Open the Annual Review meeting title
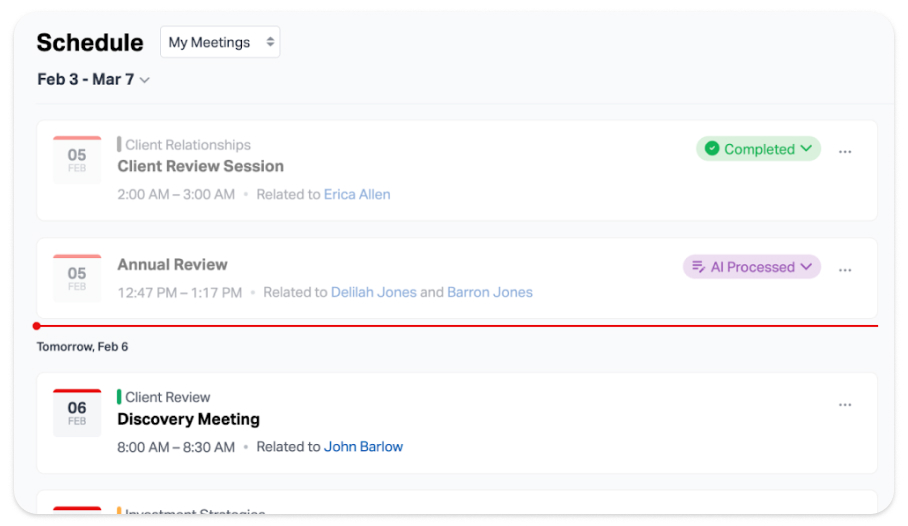Image resolution: width=908 pixels, height=526 pixels. point(173,265)
